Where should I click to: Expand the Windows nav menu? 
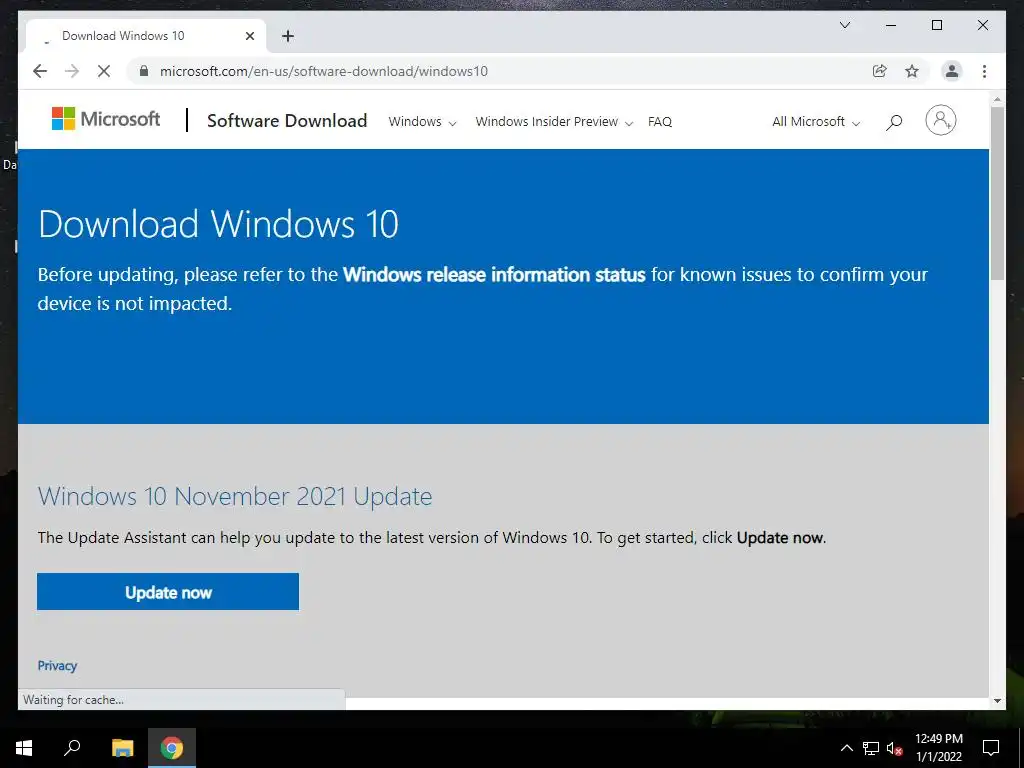point(422,121)
